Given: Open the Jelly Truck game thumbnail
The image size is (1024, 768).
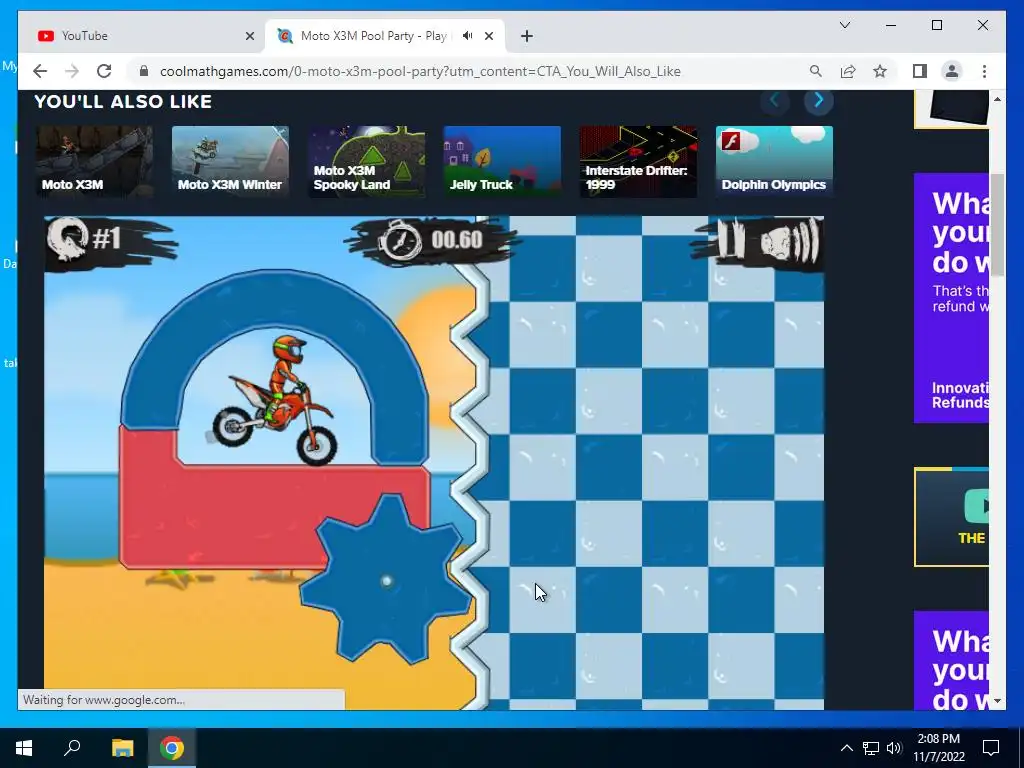Looking at the screenshot, I should (502, 161).
